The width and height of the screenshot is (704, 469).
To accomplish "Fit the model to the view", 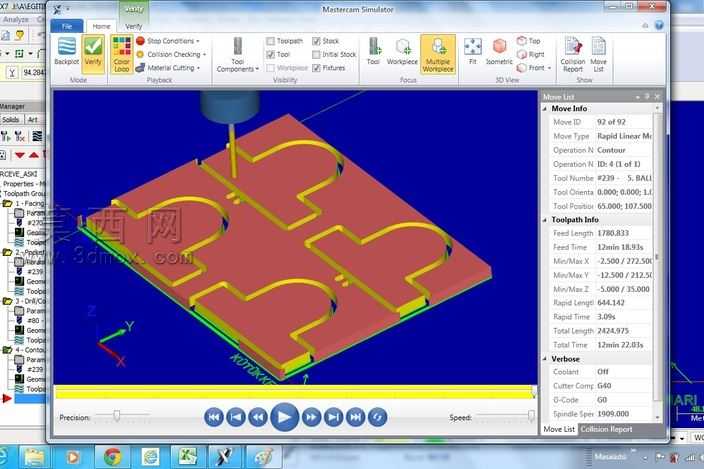I will click(x=473, y=51).
